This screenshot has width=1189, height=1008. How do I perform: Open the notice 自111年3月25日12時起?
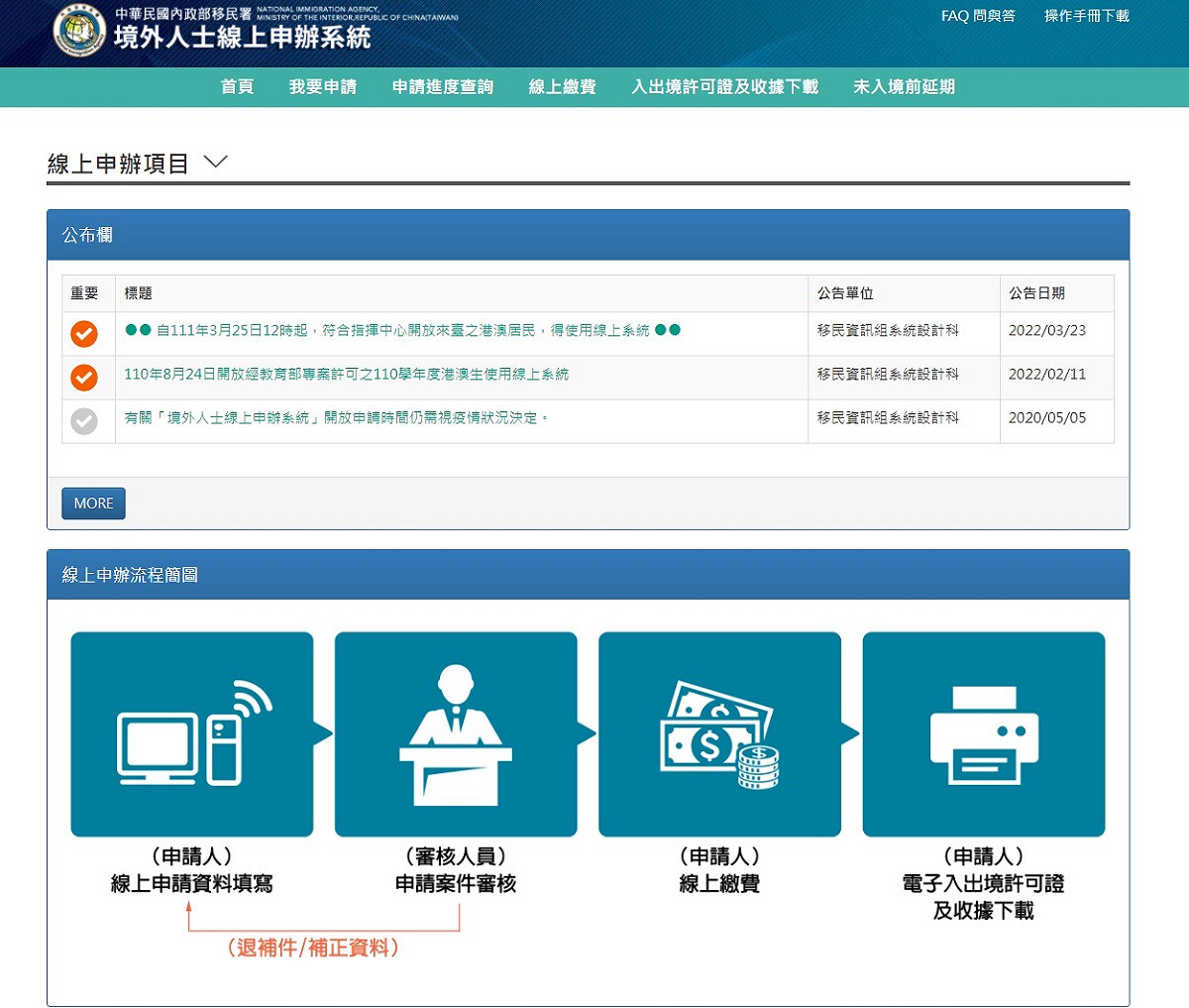coord(402,330)
